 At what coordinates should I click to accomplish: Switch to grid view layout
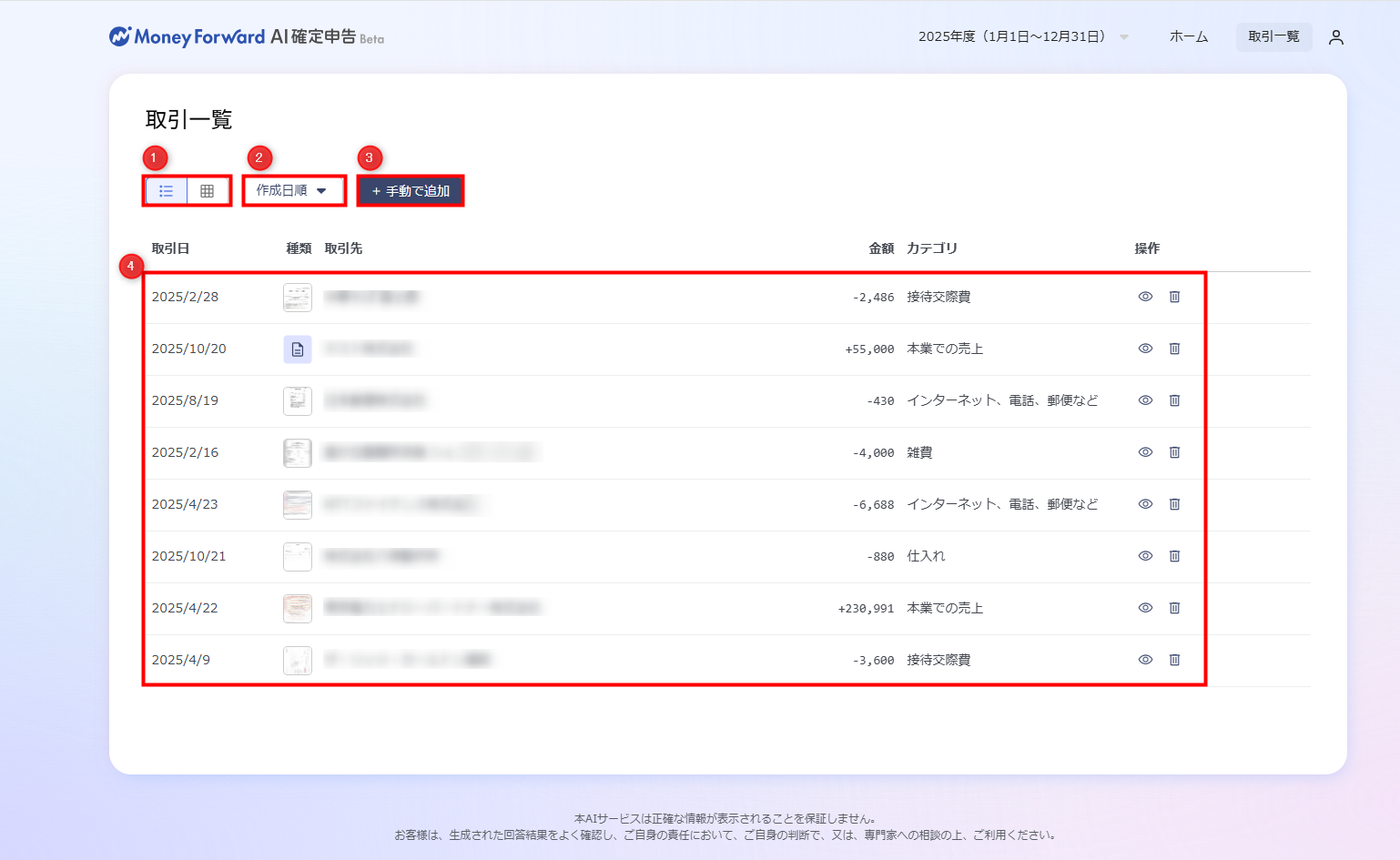[208, 191]
